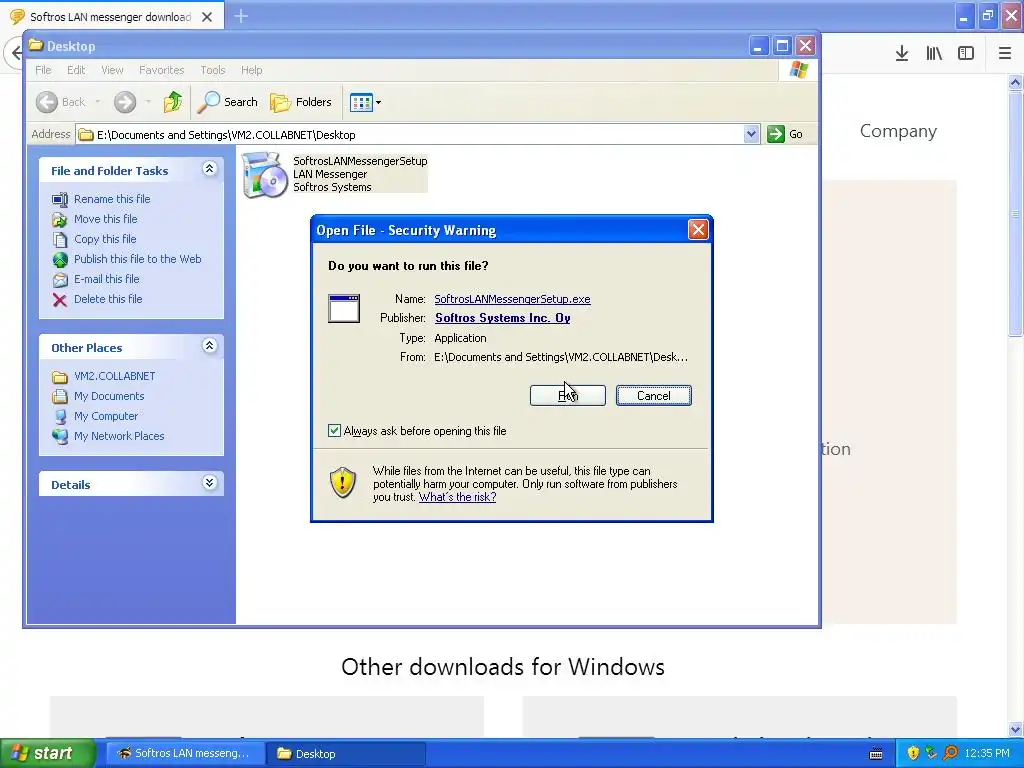Open the Favorites menu
This screenshot has height=768, width=1024.
click(161, 70)
